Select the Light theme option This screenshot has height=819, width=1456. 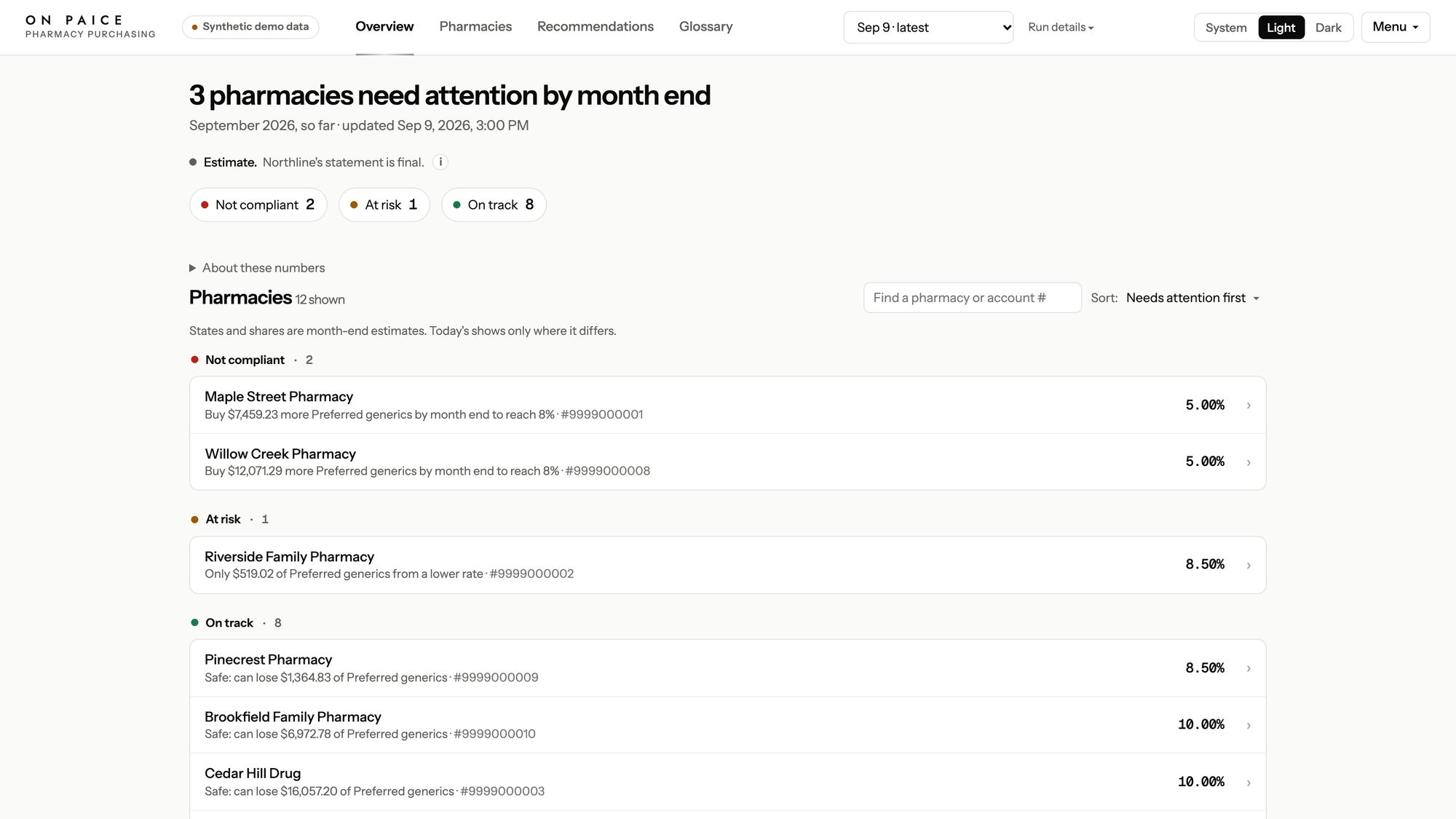(x=1281, y=28)
